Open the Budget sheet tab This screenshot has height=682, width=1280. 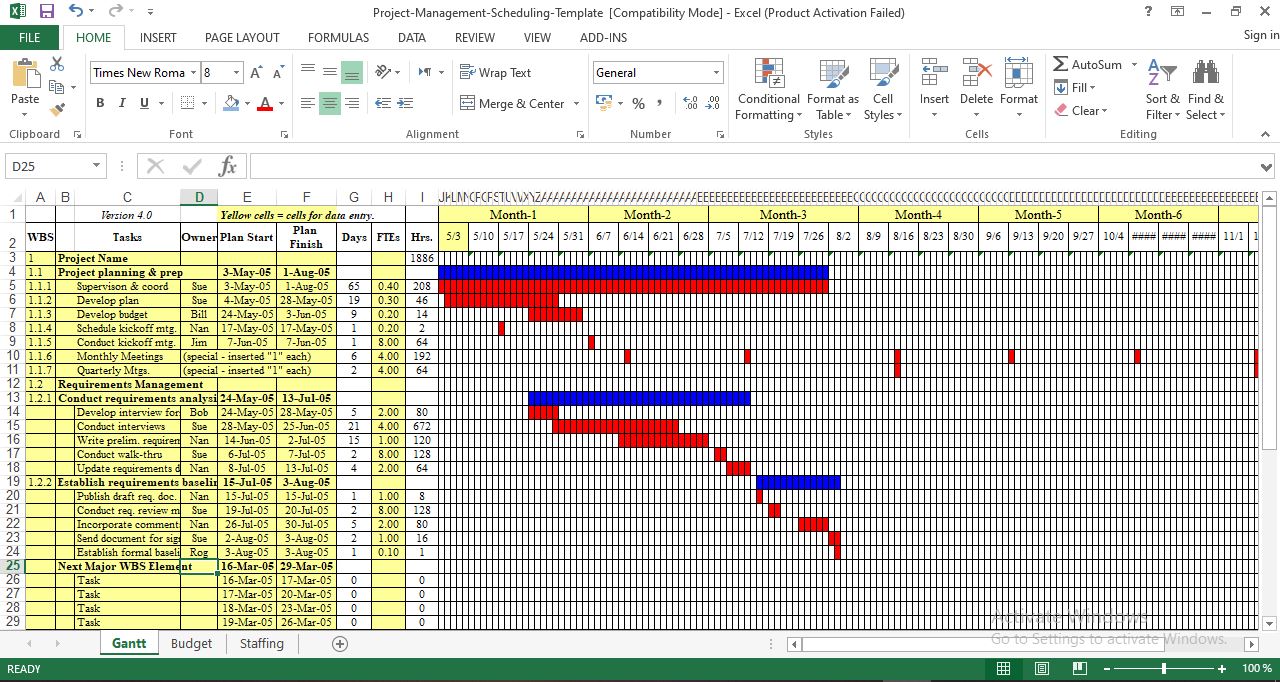(191, 643)
